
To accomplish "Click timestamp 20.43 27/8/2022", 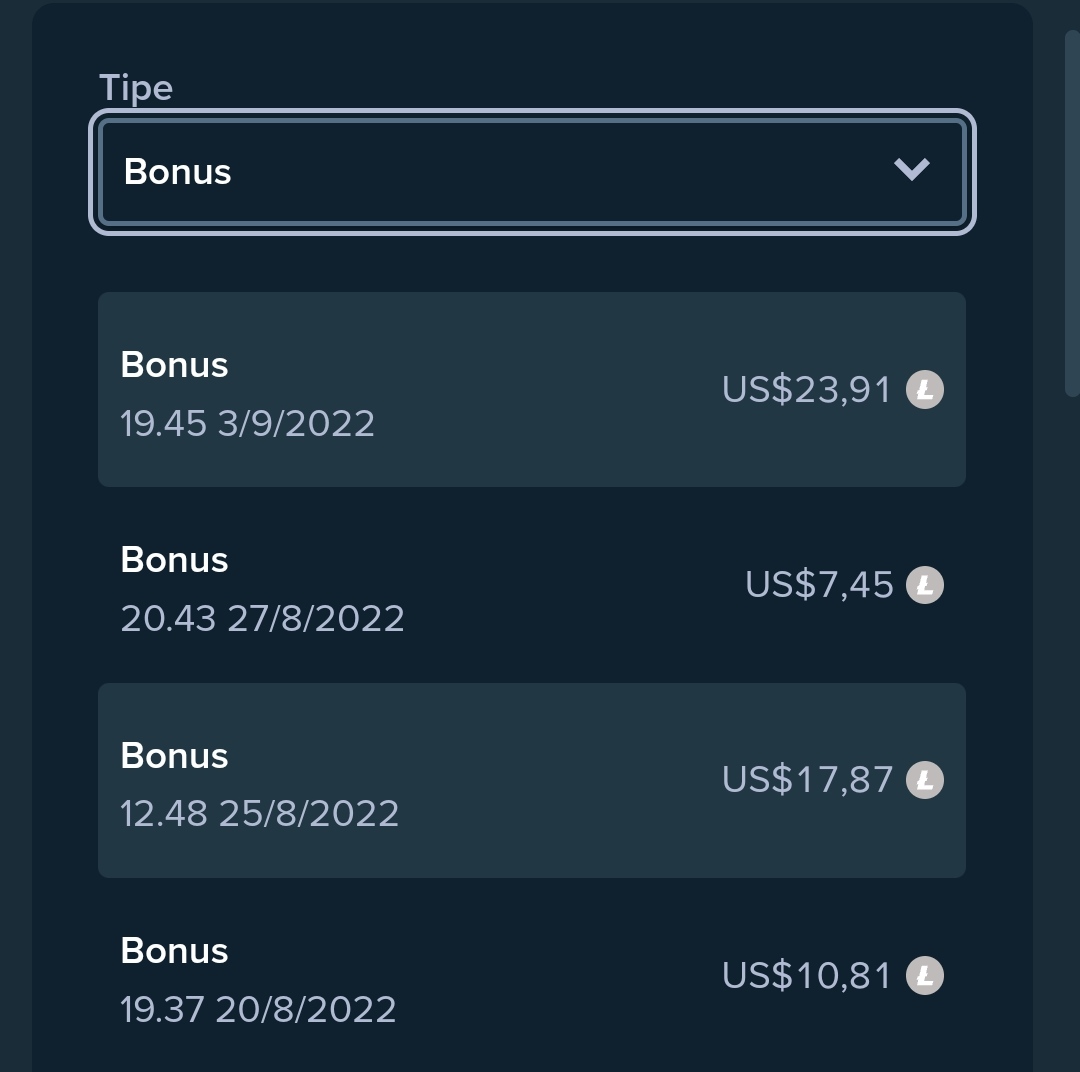I will pos(262,618).
